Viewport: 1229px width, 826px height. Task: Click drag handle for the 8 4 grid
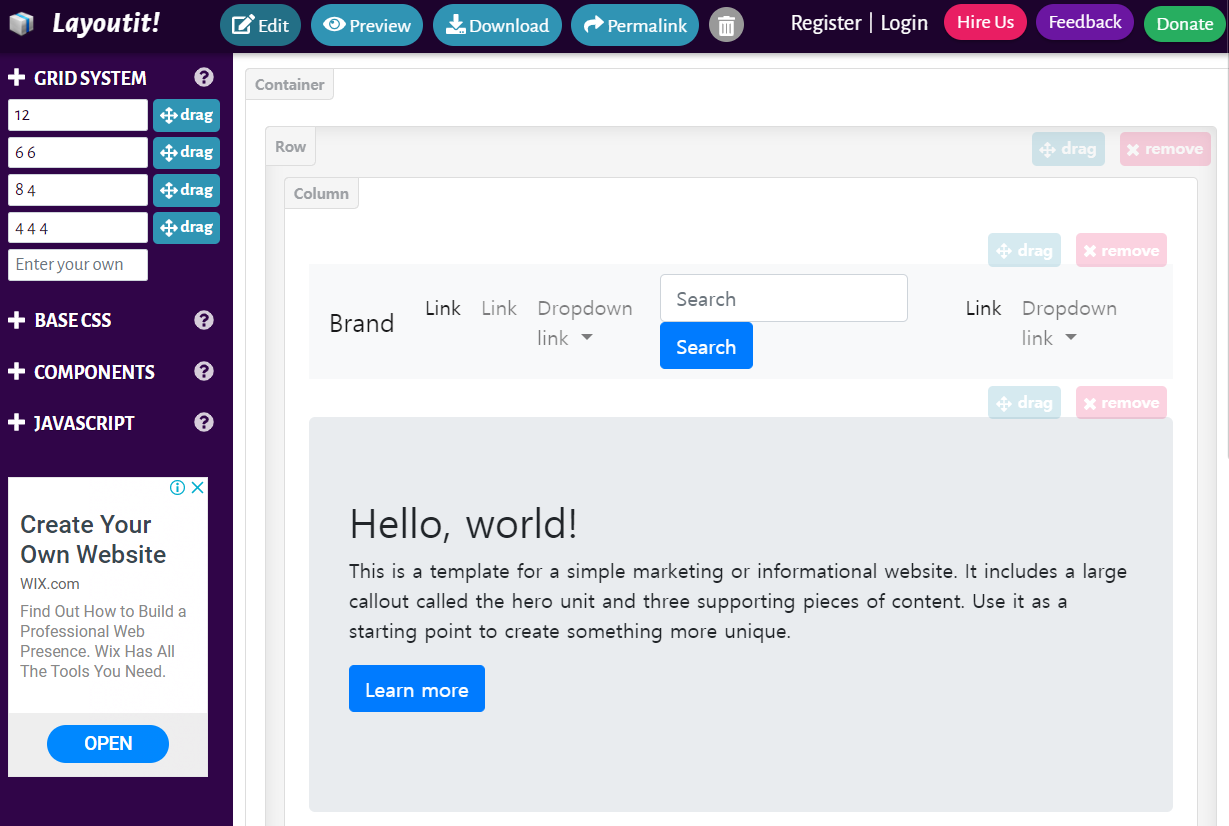[186, 190]
